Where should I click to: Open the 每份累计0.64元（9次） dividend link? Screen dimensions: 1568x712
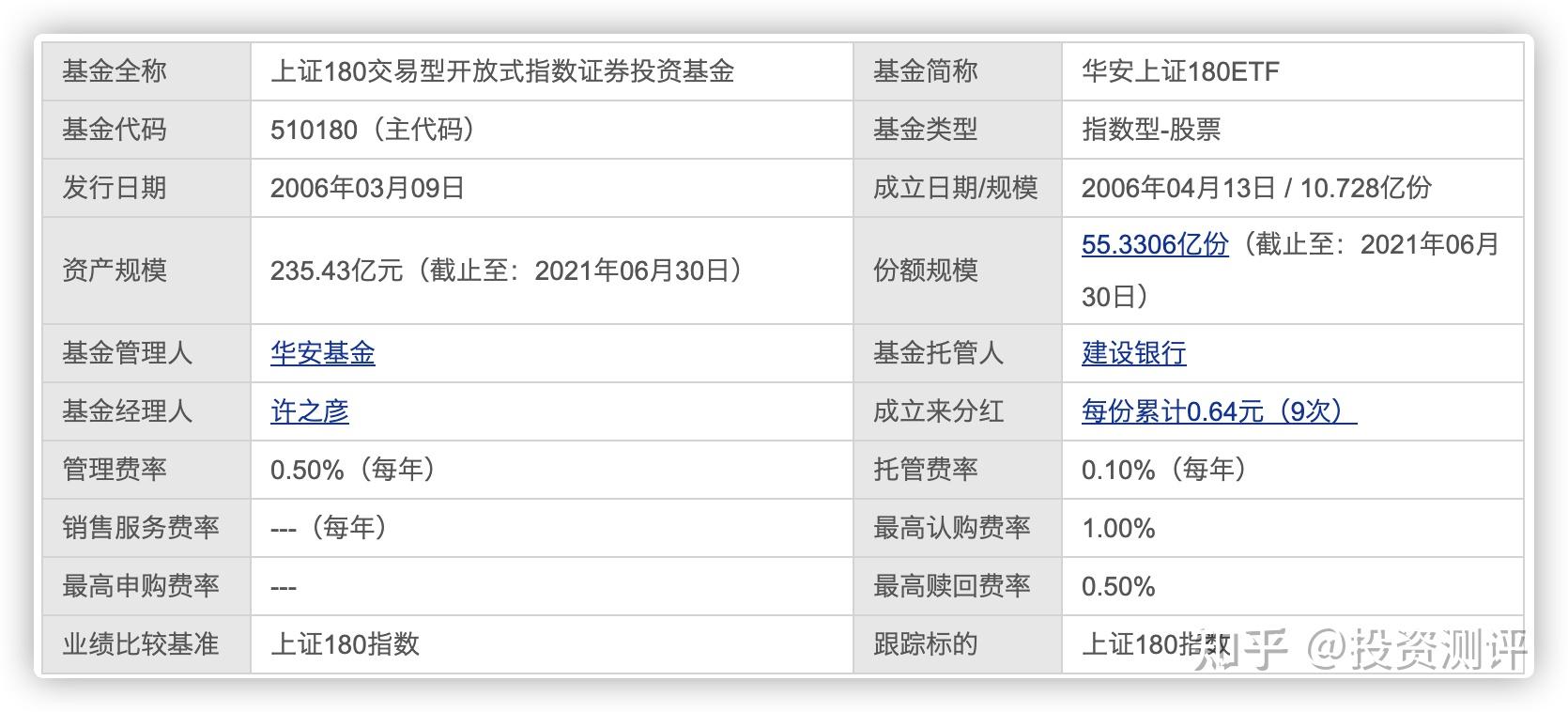[1218, 411]
